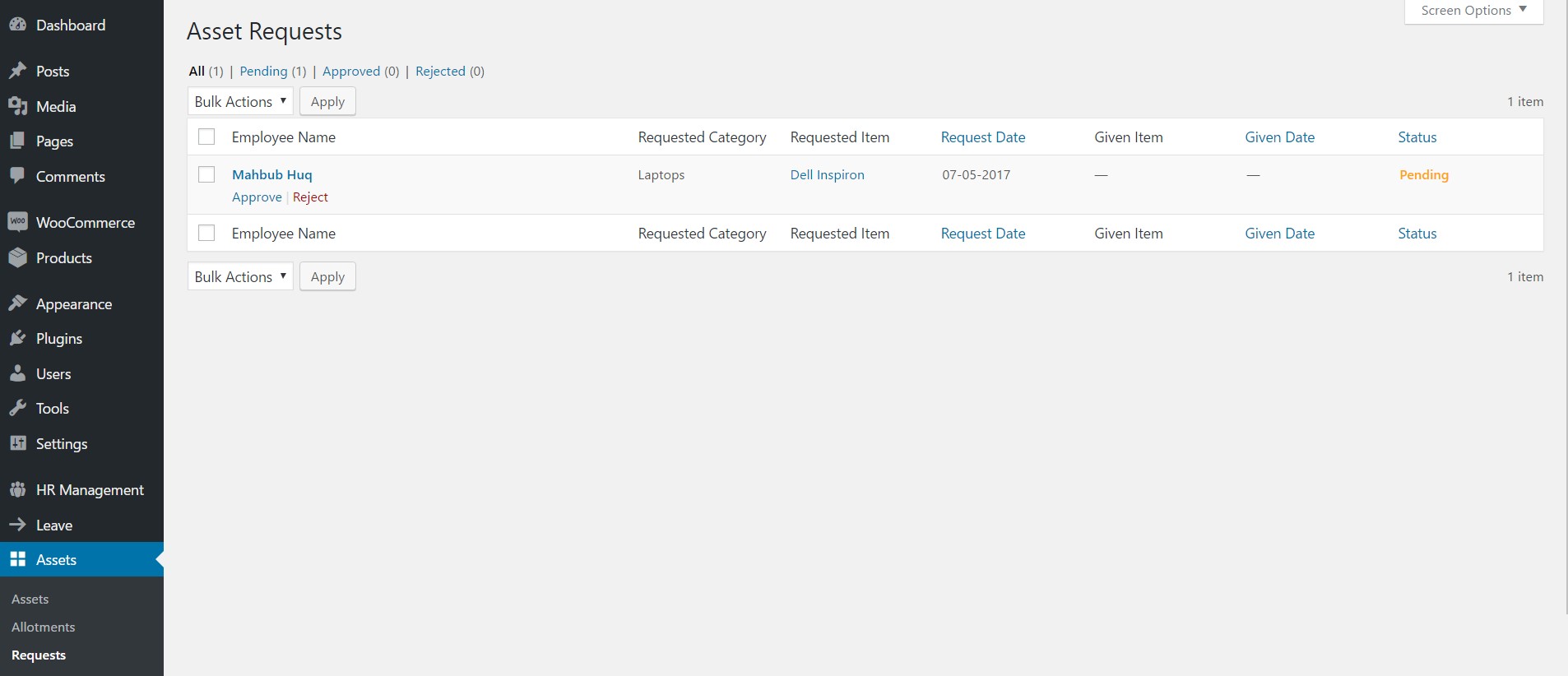Click the Settings sliders icon

(x=17, y=443)
